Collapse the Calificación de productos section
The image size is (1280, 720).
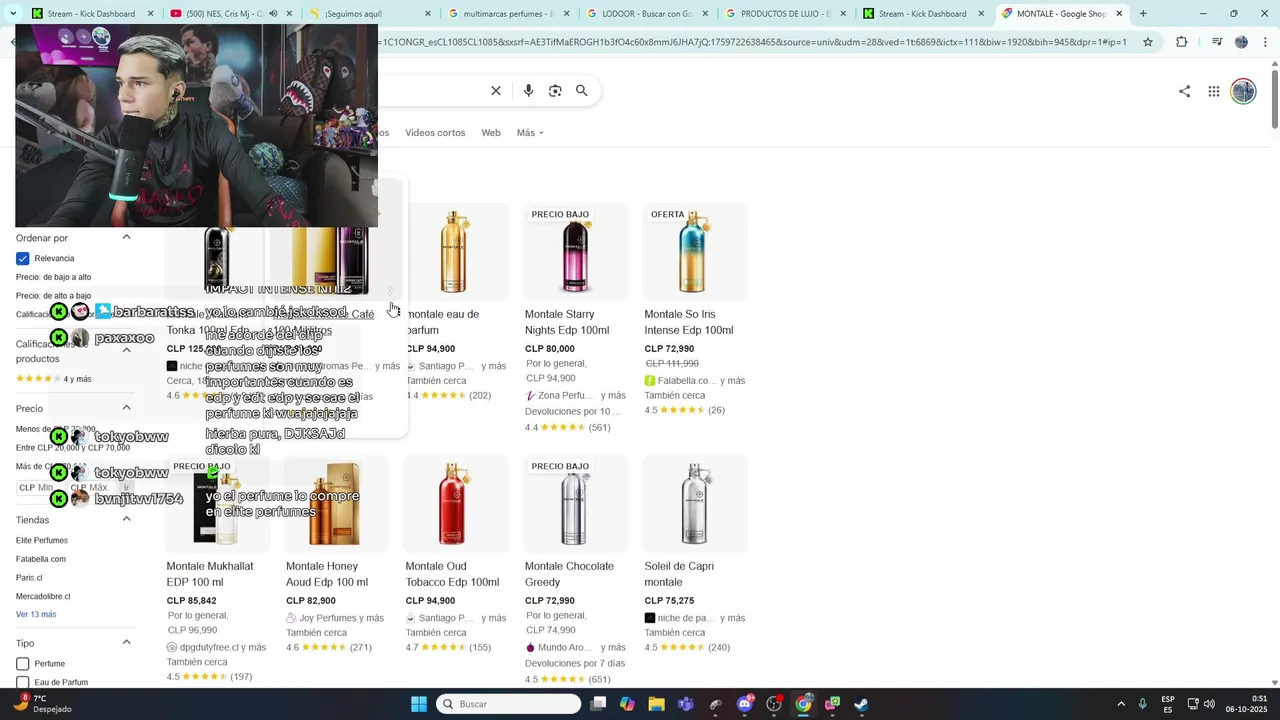[x=126, y=350]
